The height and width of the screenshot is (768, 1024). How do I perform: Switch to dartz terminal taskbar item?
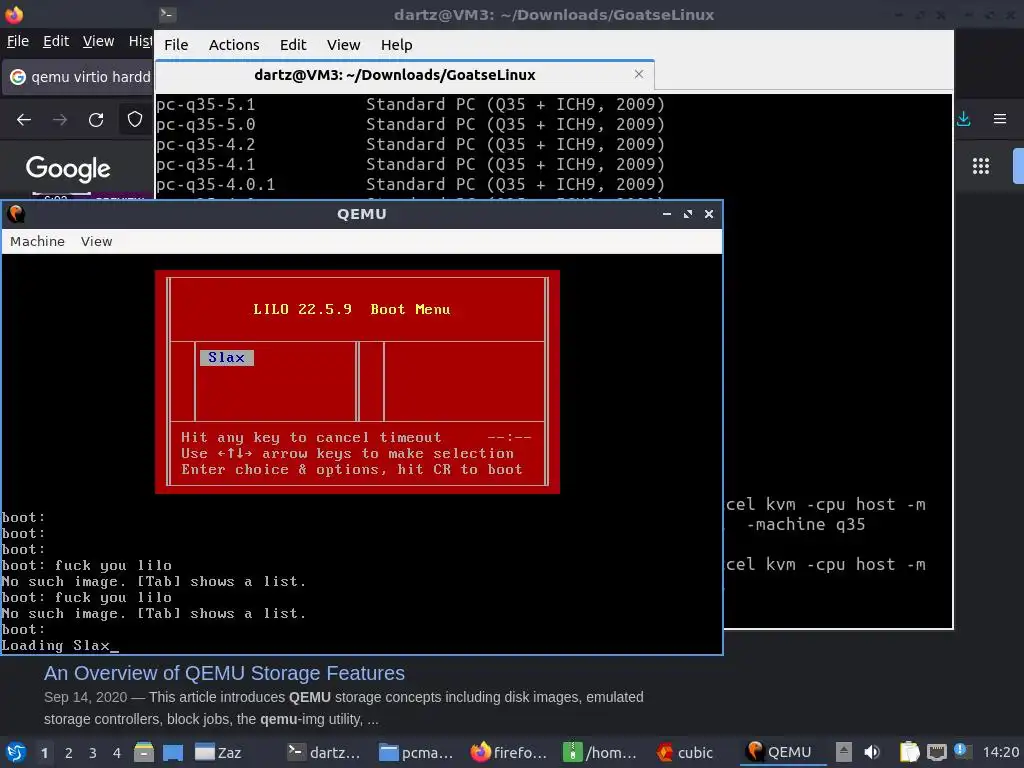(x=324, y=752)
